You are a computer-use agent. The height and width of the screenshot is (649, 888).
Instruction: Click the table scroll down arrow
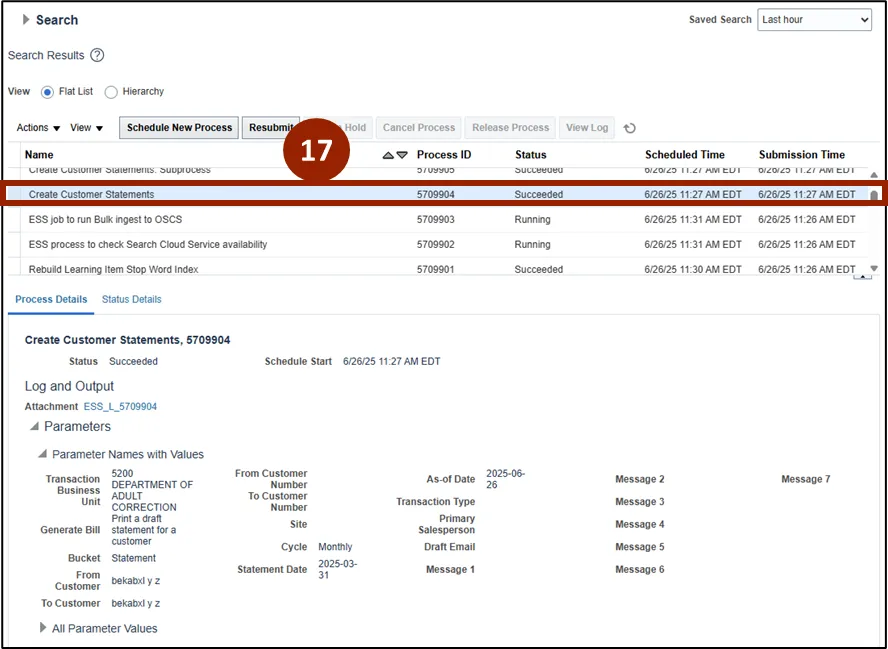click(874, 268)
